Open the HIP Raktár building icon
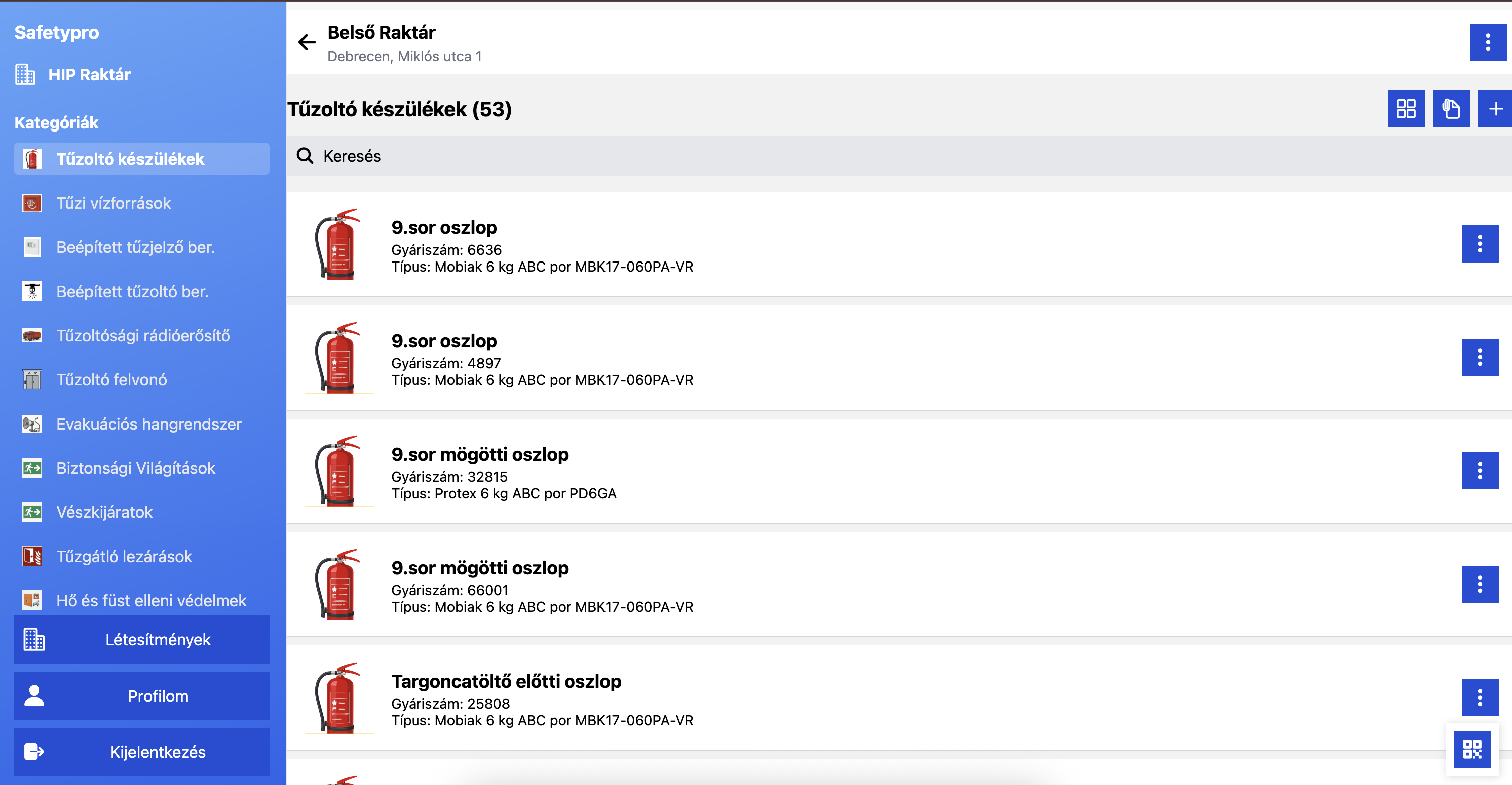This screenshot has height=785, width=1512. click(x=25, y=75)
